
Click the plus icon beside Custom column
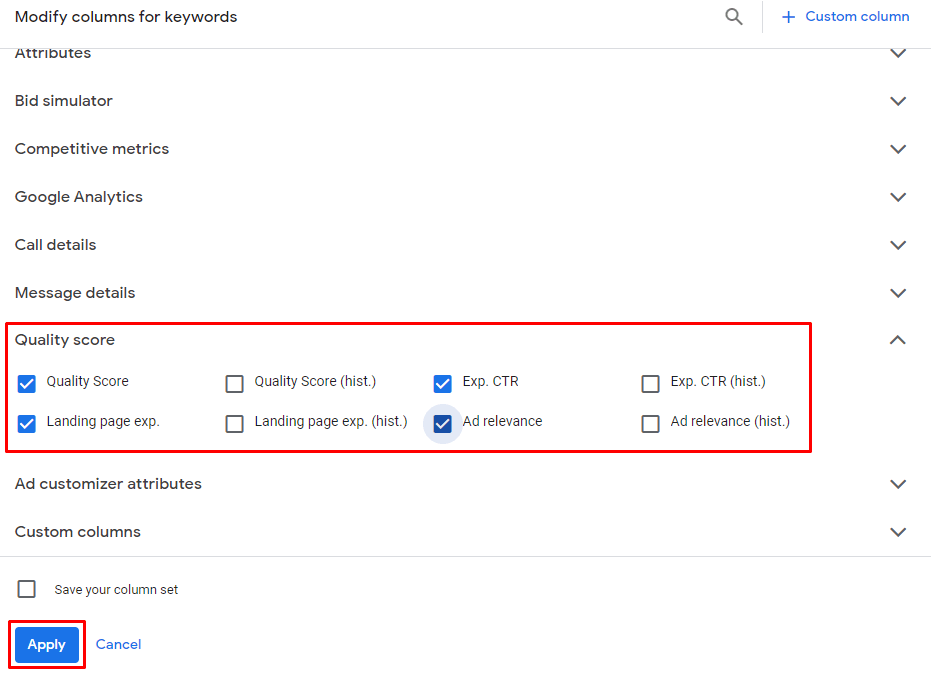tap(788, 17)
